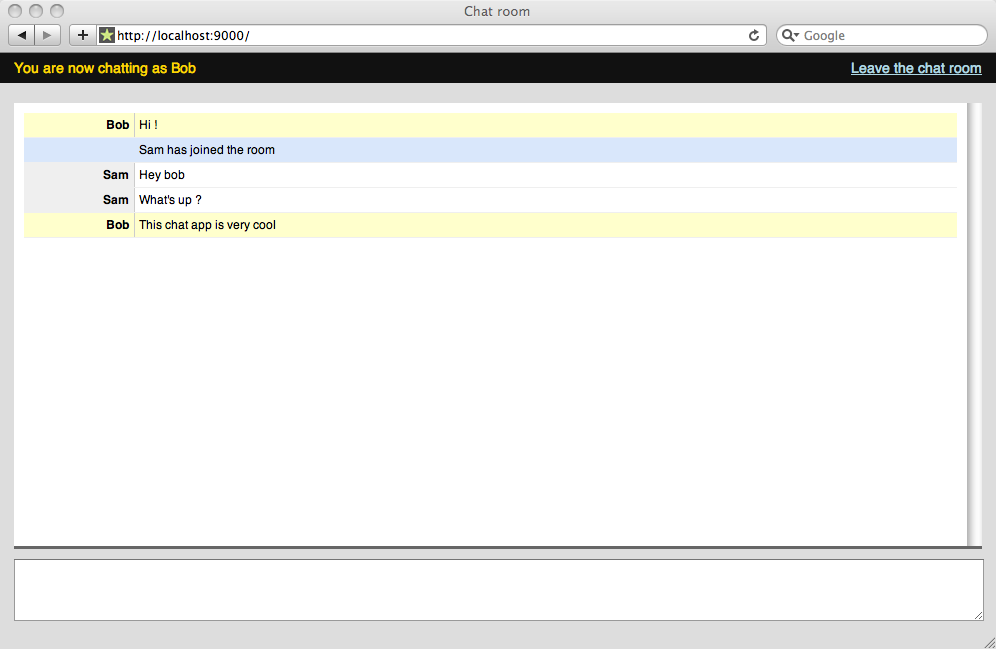Click the text area resize grip
This screenshot has height=649, width=996.
pyautogui.click(x=978, y=614)
